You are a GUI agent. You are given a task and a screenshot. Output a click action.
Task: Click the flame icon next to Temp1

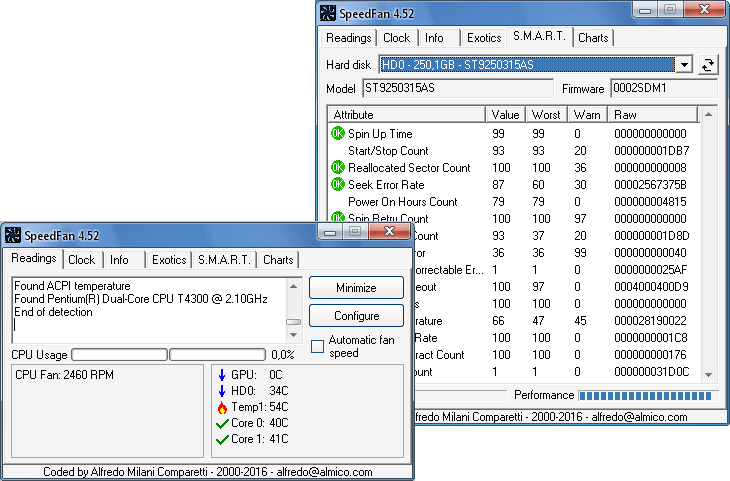(222, 407)
